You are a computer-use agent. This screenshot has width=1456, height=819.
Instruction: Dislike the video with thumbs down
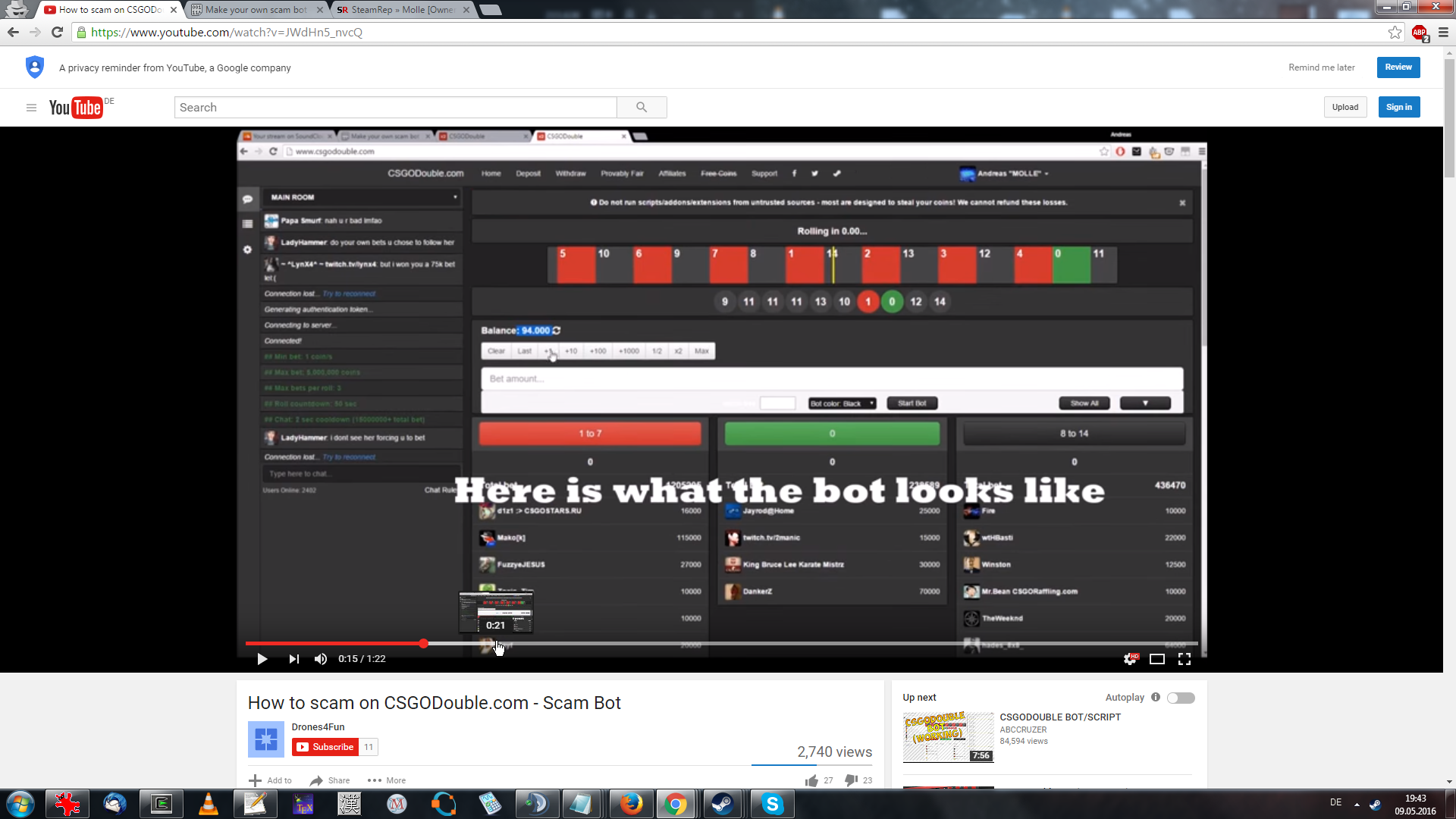tap(852, 780)
